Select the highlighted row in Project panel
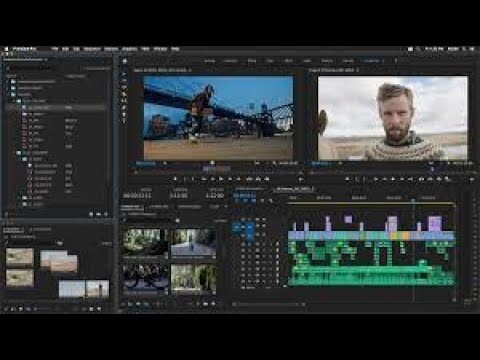The width and height of the screenshot is (480, 360). click(56, 108)
